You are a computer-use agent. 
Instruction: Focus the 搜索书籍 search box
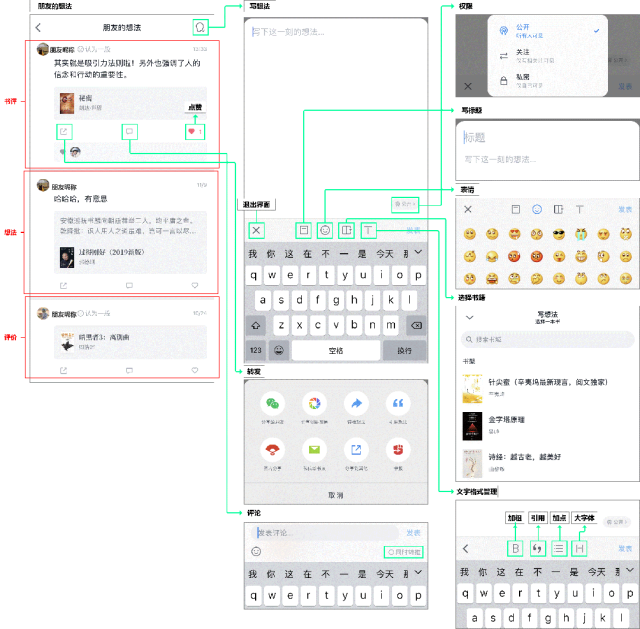(547, 340)
